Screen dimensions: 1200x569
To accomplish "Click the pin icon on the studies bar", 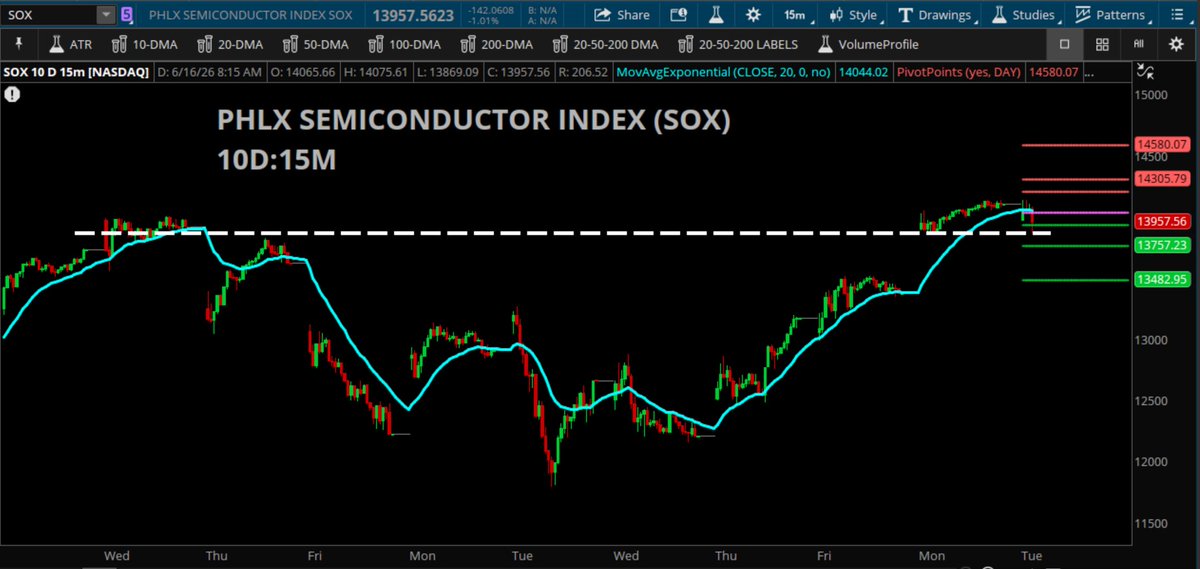I will (x=21, y=44).
